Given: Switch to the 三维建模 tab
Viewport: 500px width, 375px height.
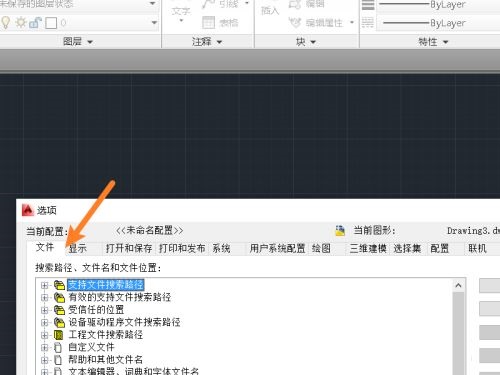Looking at the screenshot, I should [368, 248].
